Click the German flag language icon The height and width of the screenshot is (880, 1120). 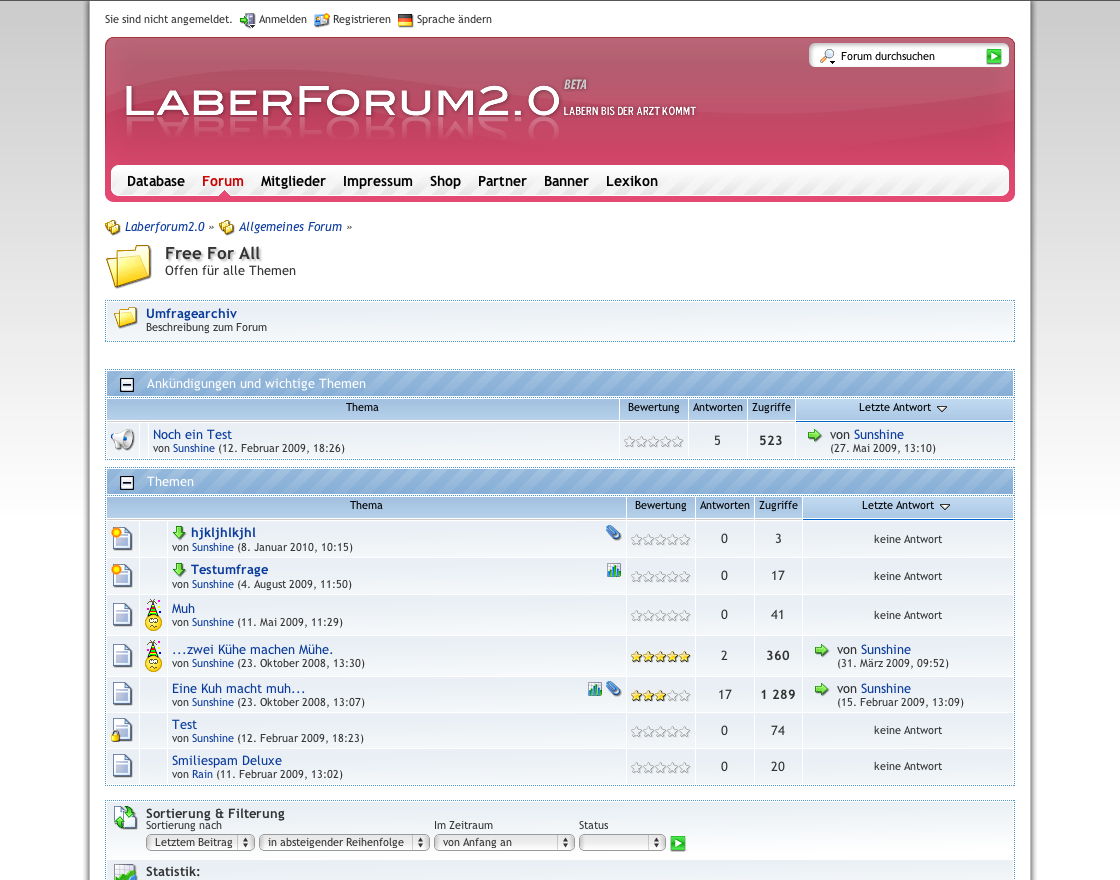click(405, 20)
